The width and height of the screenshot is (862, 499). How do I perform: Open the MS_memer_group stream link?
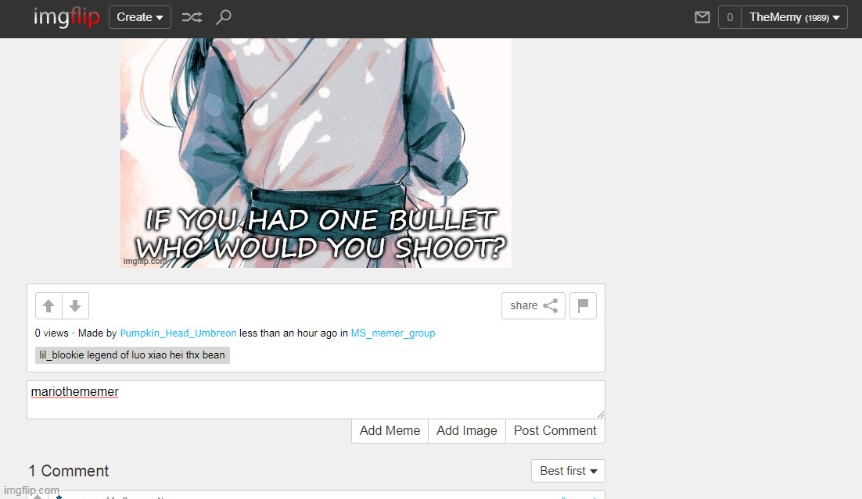[x=393, y=333]
